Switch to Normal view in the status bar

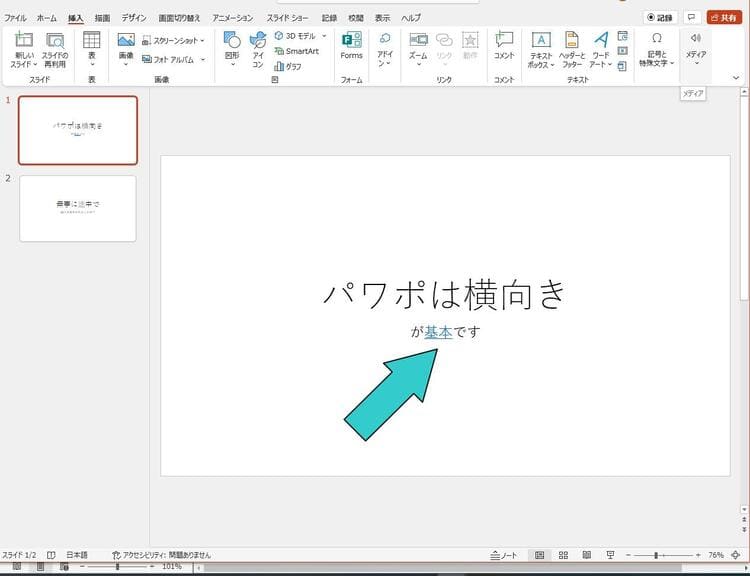coord(540,555)
